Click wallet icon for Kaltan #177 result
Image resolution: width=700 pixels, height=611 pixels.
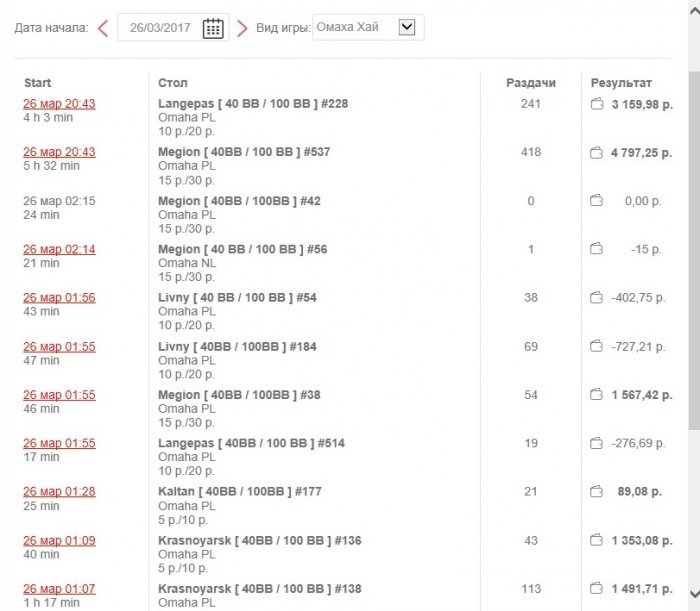(597, 491)
